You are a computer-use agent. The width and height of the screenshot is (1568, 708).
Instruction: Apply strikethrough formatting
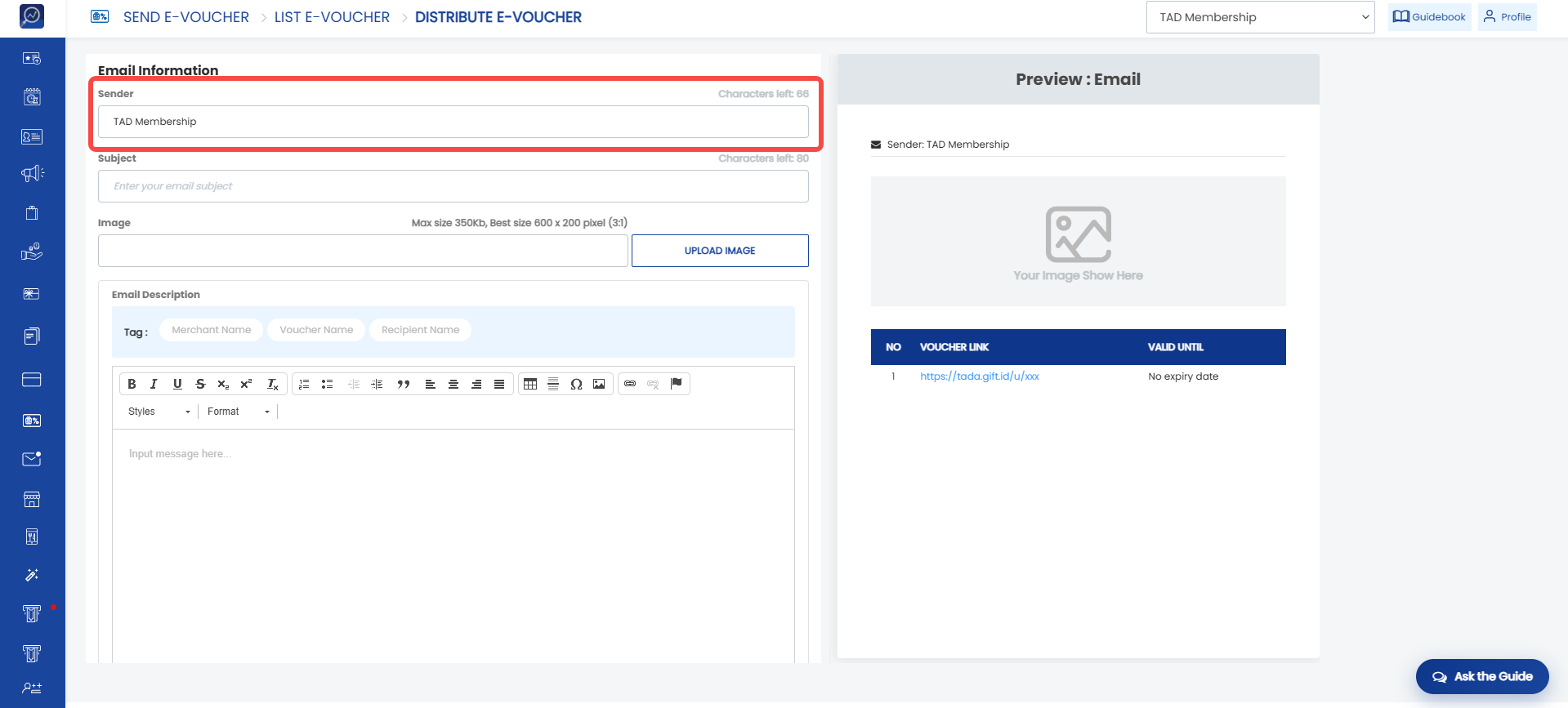coord(200,384)
